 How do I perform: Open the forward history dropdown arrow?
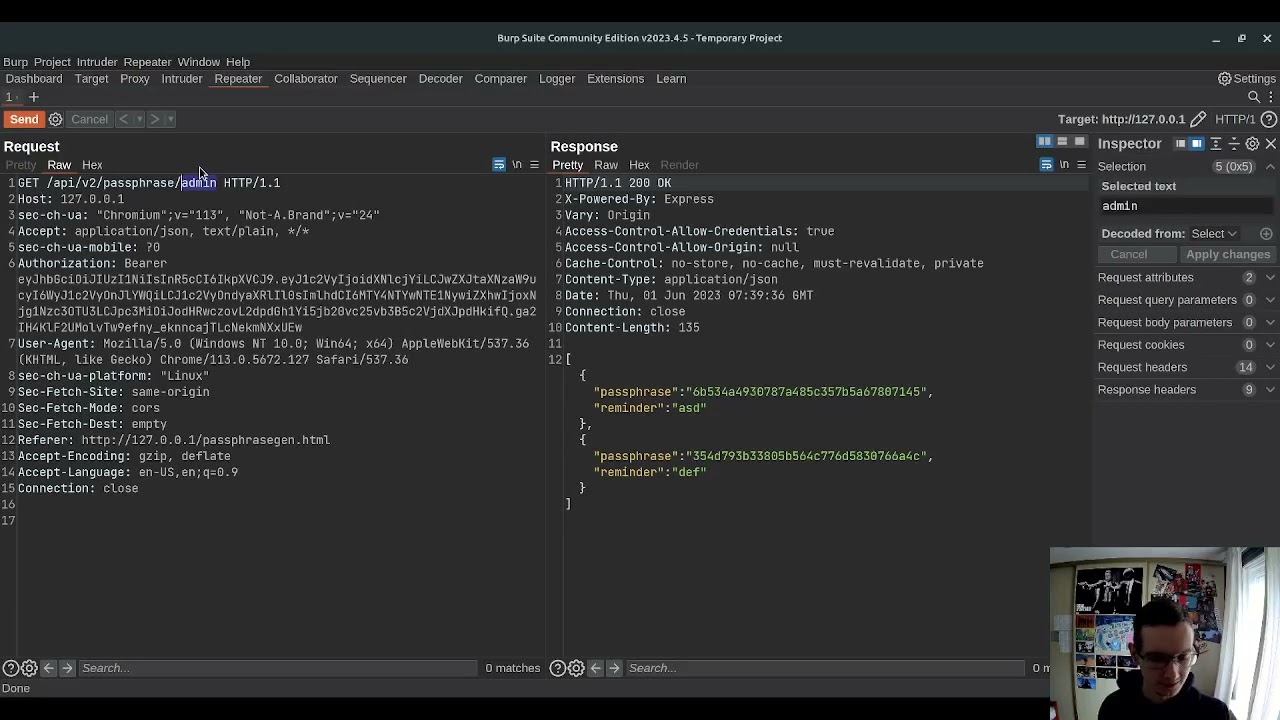(x=170, y=119)
